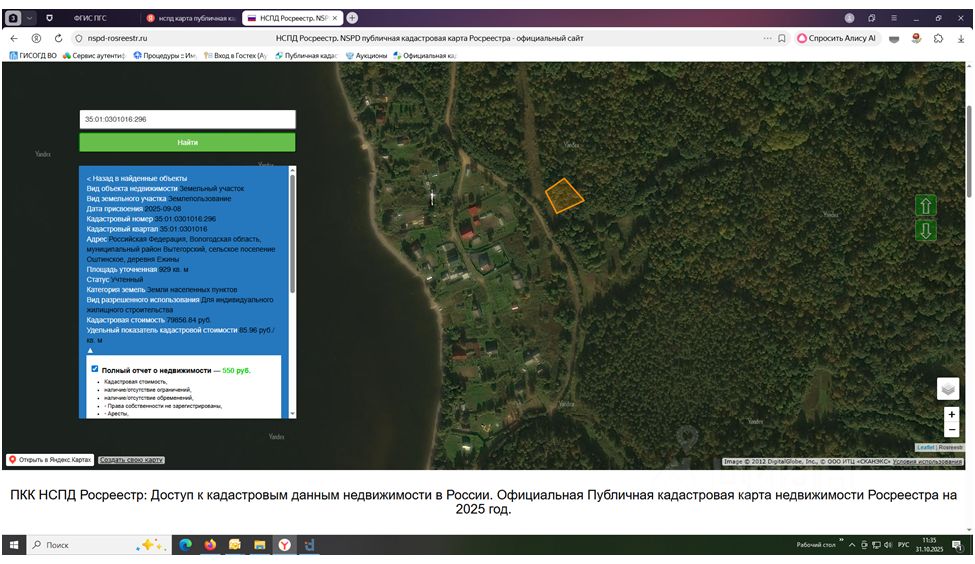
Task: Collapse panel with white triangle arrow
Action: (x=90, y=351)
